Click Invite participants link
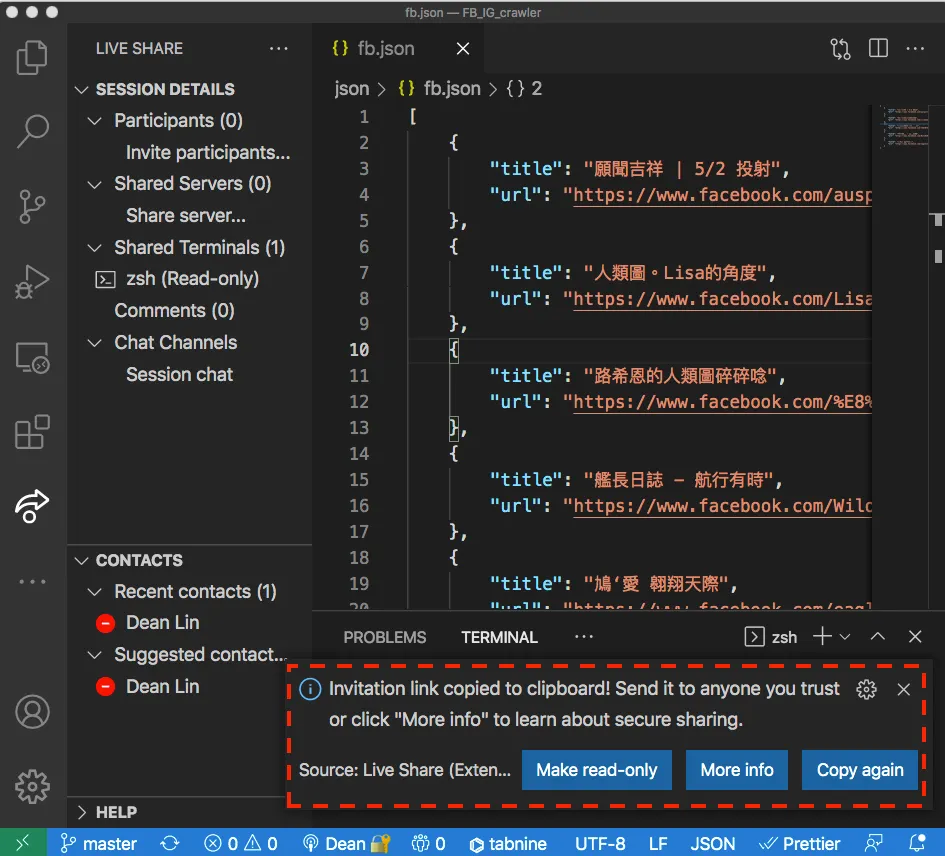Viewport: 945px width, 856px height. (x=208, y=153)
